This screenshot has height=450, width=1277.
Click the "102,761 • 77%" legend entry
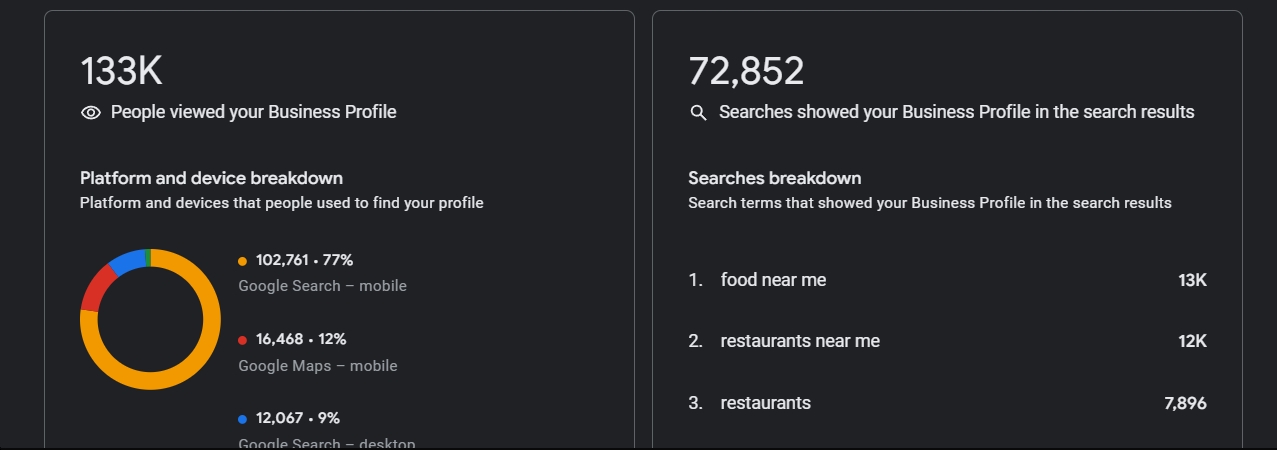(304, 260)
